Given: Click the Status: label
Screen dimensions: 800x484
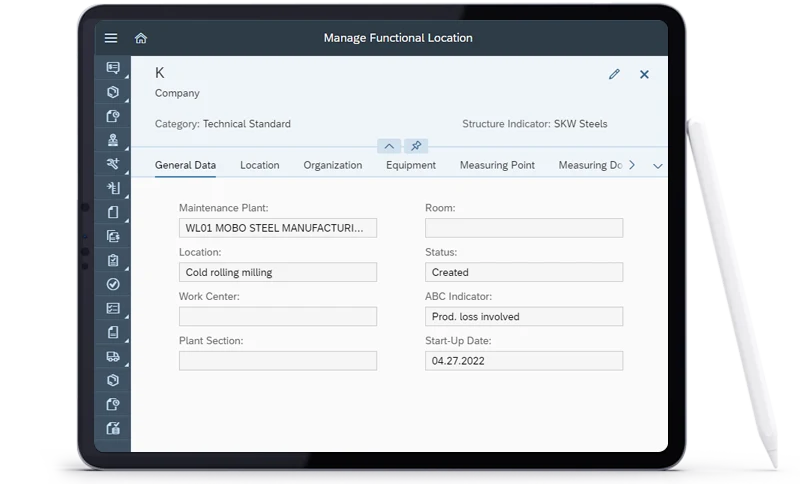Looking at the screenshot, I should tap(441, 252).
